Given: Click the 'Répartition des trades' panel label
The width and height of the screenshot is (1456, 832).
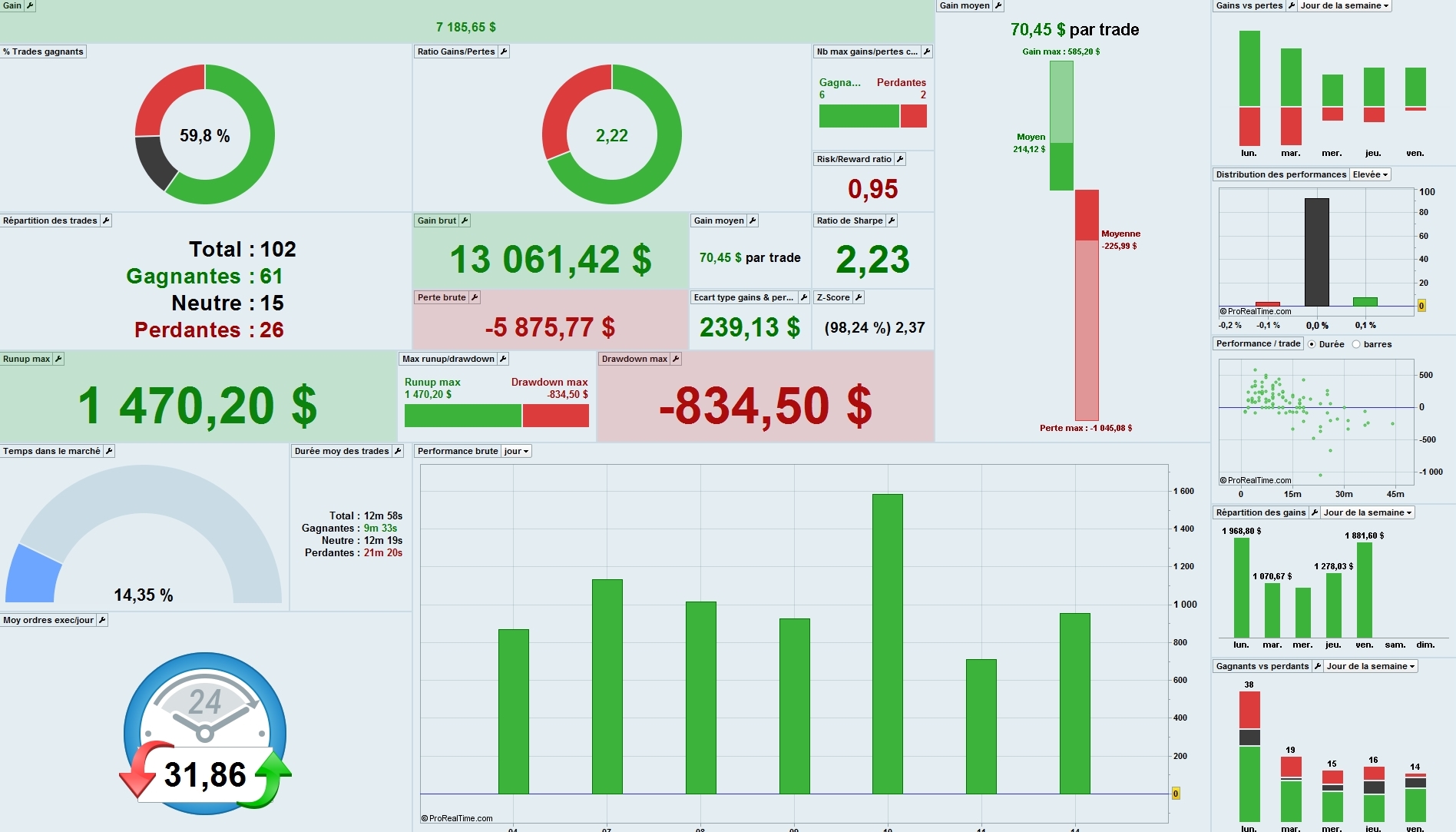Looking at the screenshot, I should 50,220.
